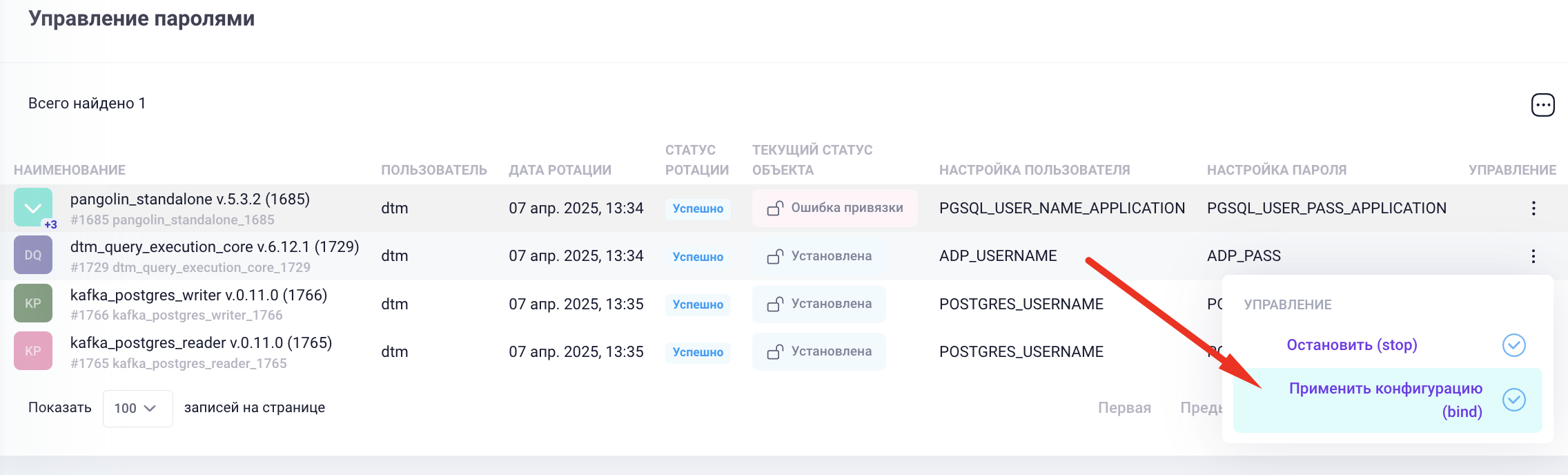Viewport: 1568px width, 475px height.
Task: Click the СТАТУС РОТАЦИИ column header
Action: 697,160
